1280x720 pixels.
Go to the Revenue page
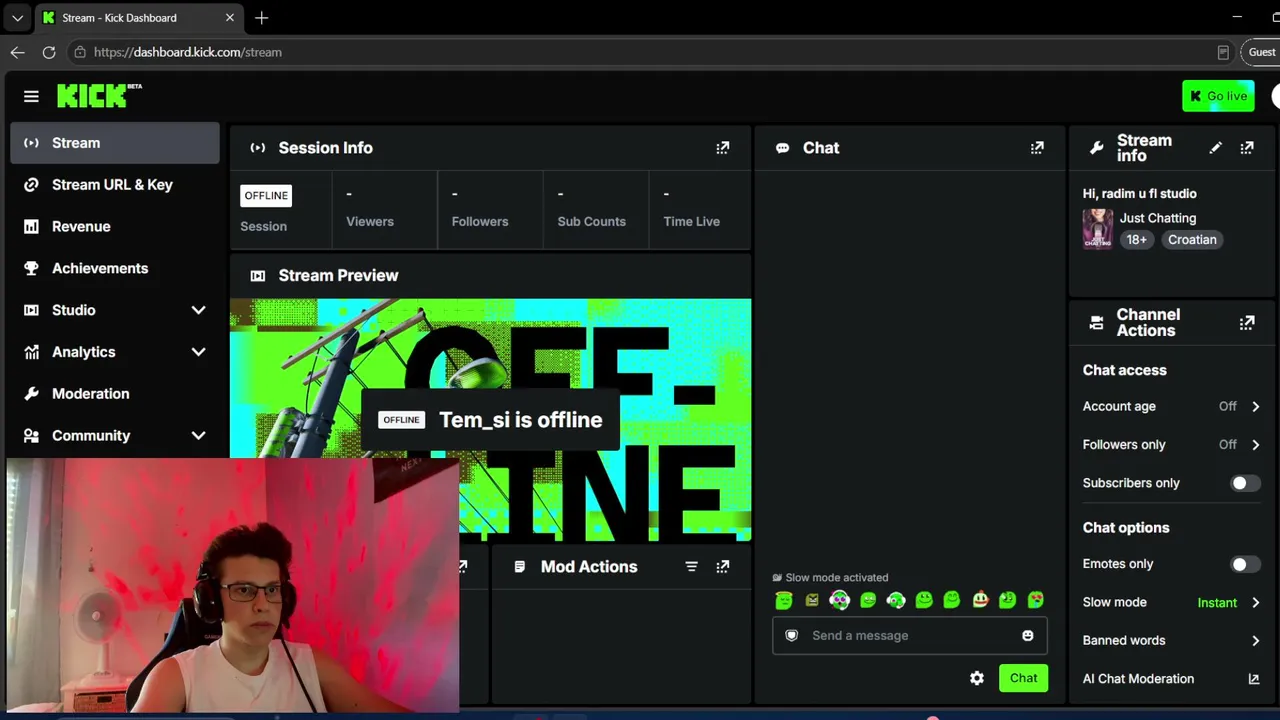click(115, 227)
